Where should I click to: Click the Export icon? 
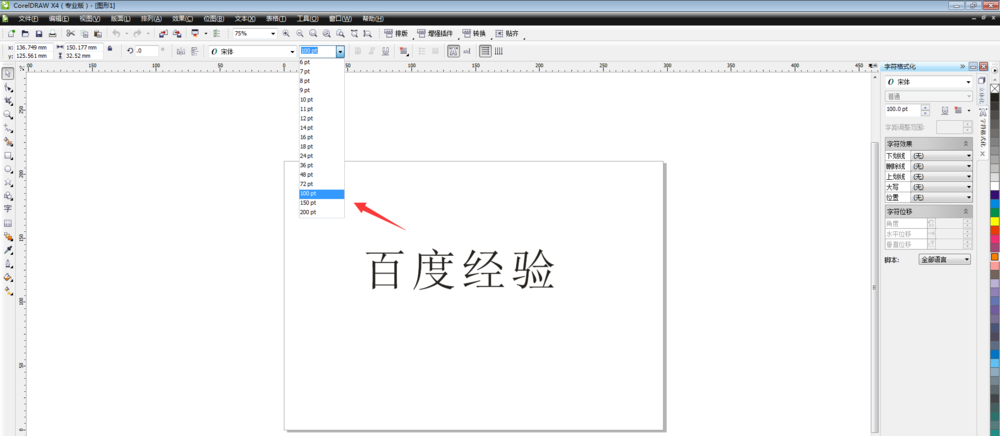coord(176,33)
